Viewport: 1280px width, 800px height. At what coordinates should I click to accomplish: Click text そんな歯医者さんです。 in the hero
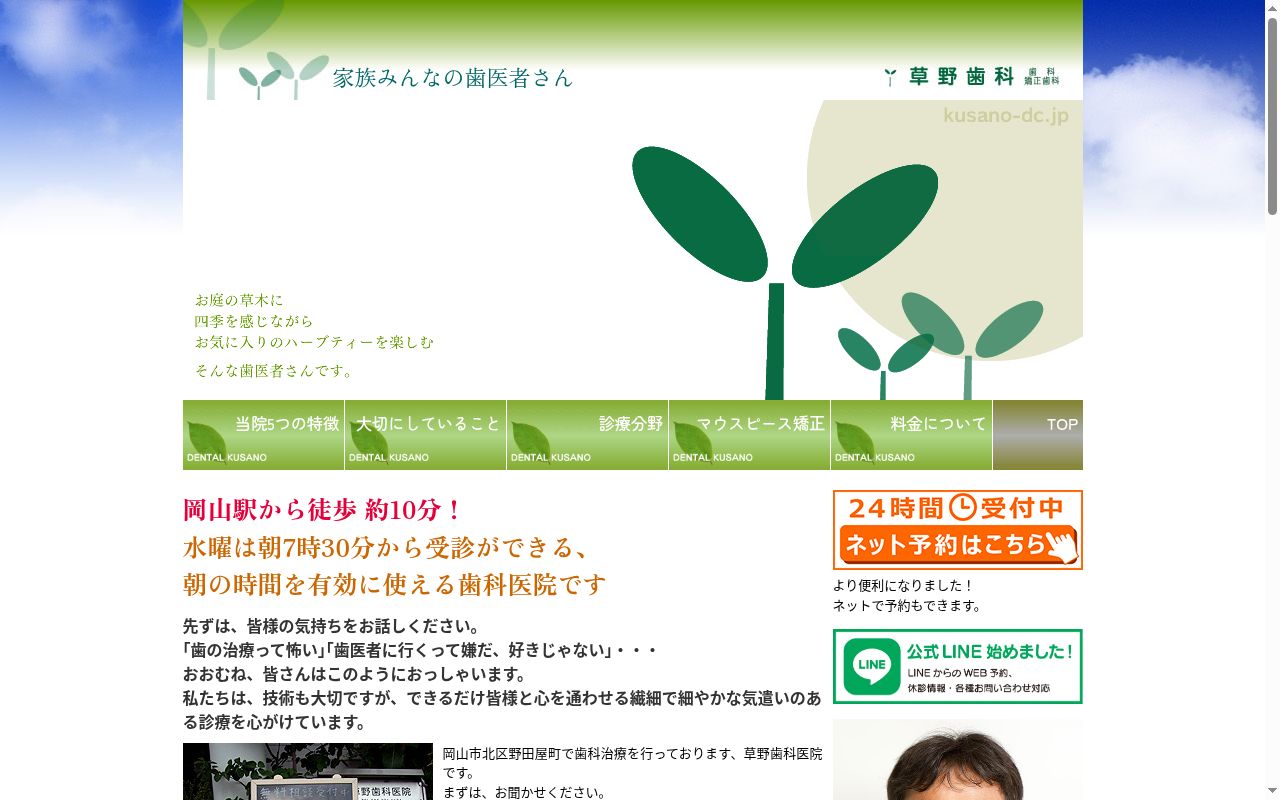pos(275,371)
